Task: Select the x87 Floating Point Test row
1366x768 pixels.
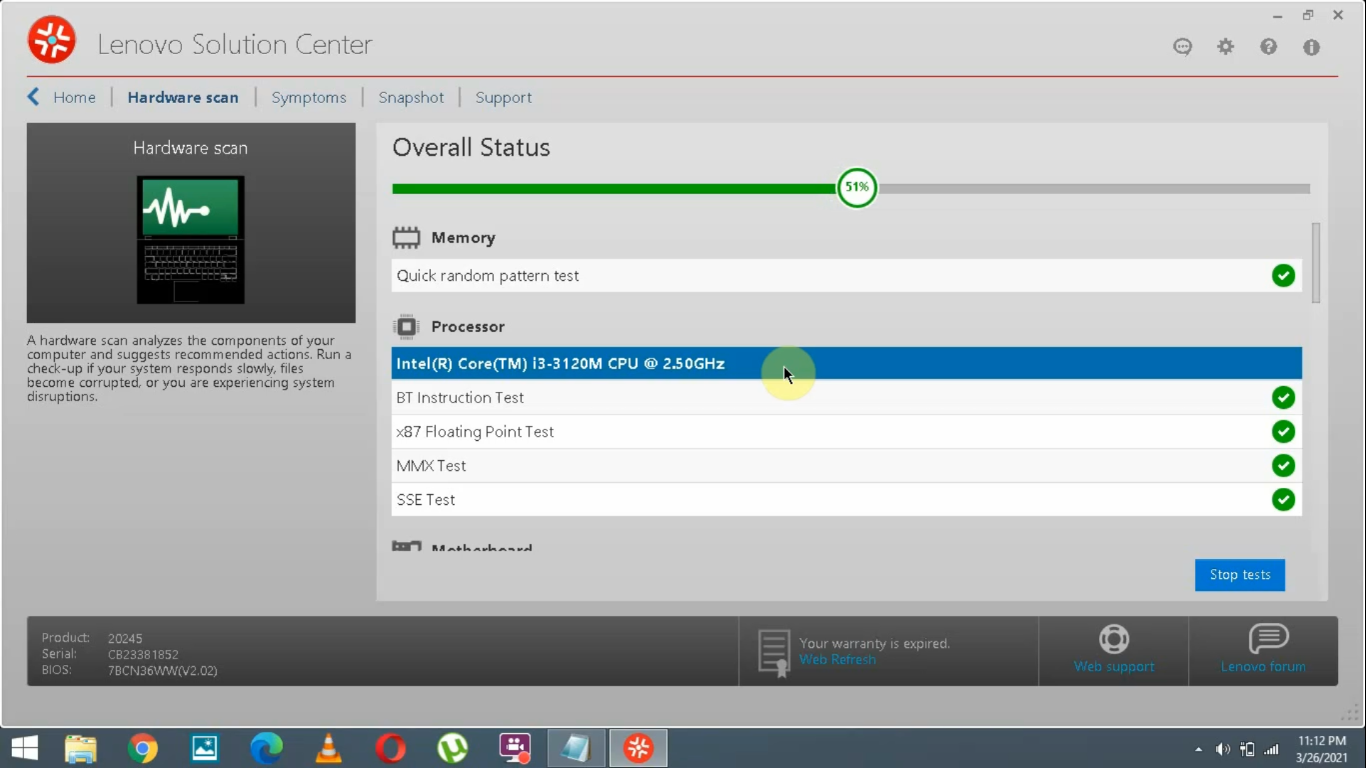Action: click(847, 432)
